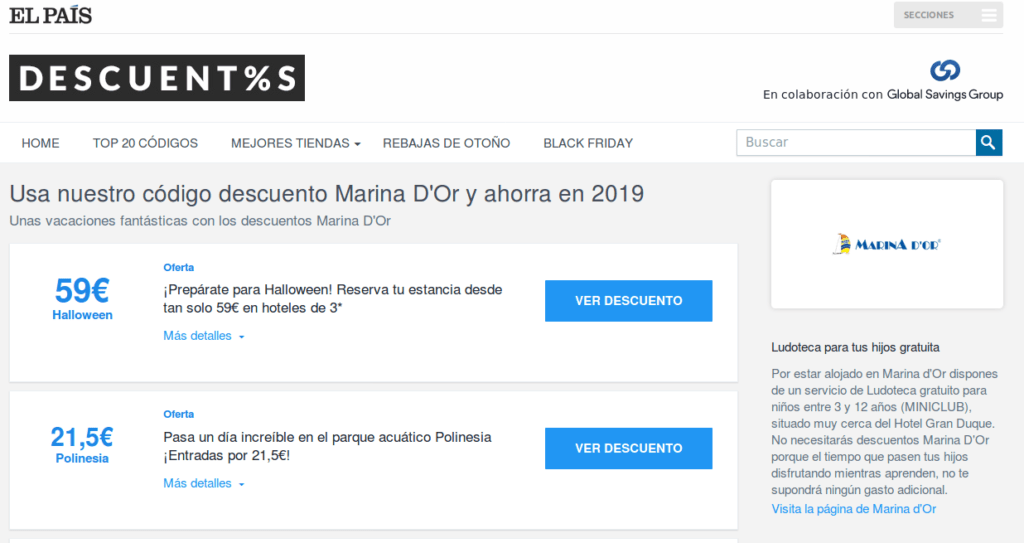Image resolution: width=1024 pixels, height=543 pixels.
Task: Click VER DESCUENTO for Polinesia offer
Action: (x=628, y=448)
